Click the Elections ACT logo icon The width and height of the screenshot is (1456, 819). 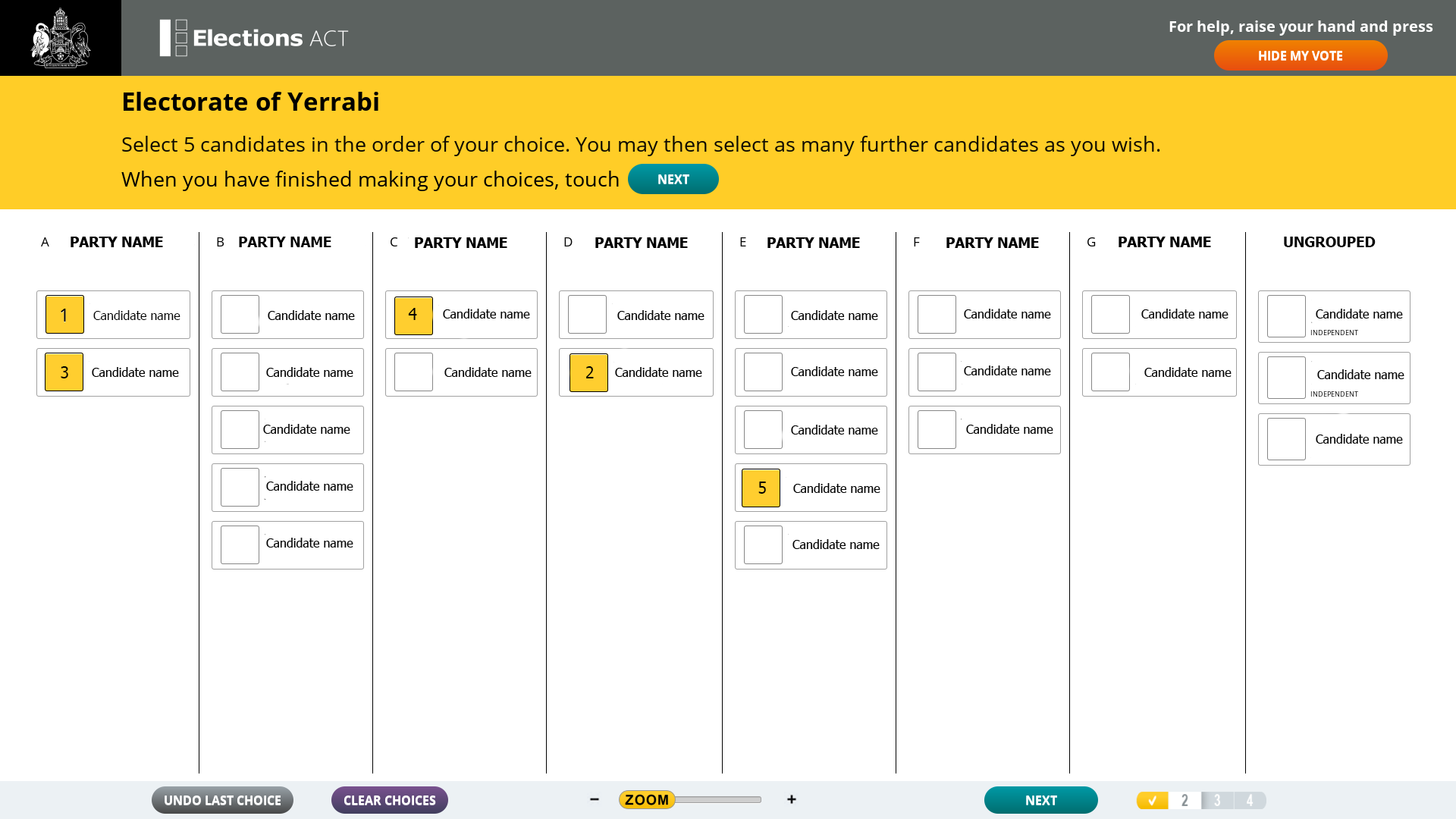pos(171,37)
